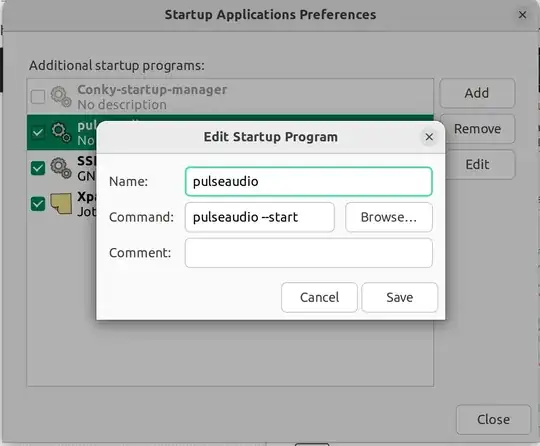Close the Edit Startup Program dialog
This screenshot has height=446, width=540.
click(x=429, y=137)
